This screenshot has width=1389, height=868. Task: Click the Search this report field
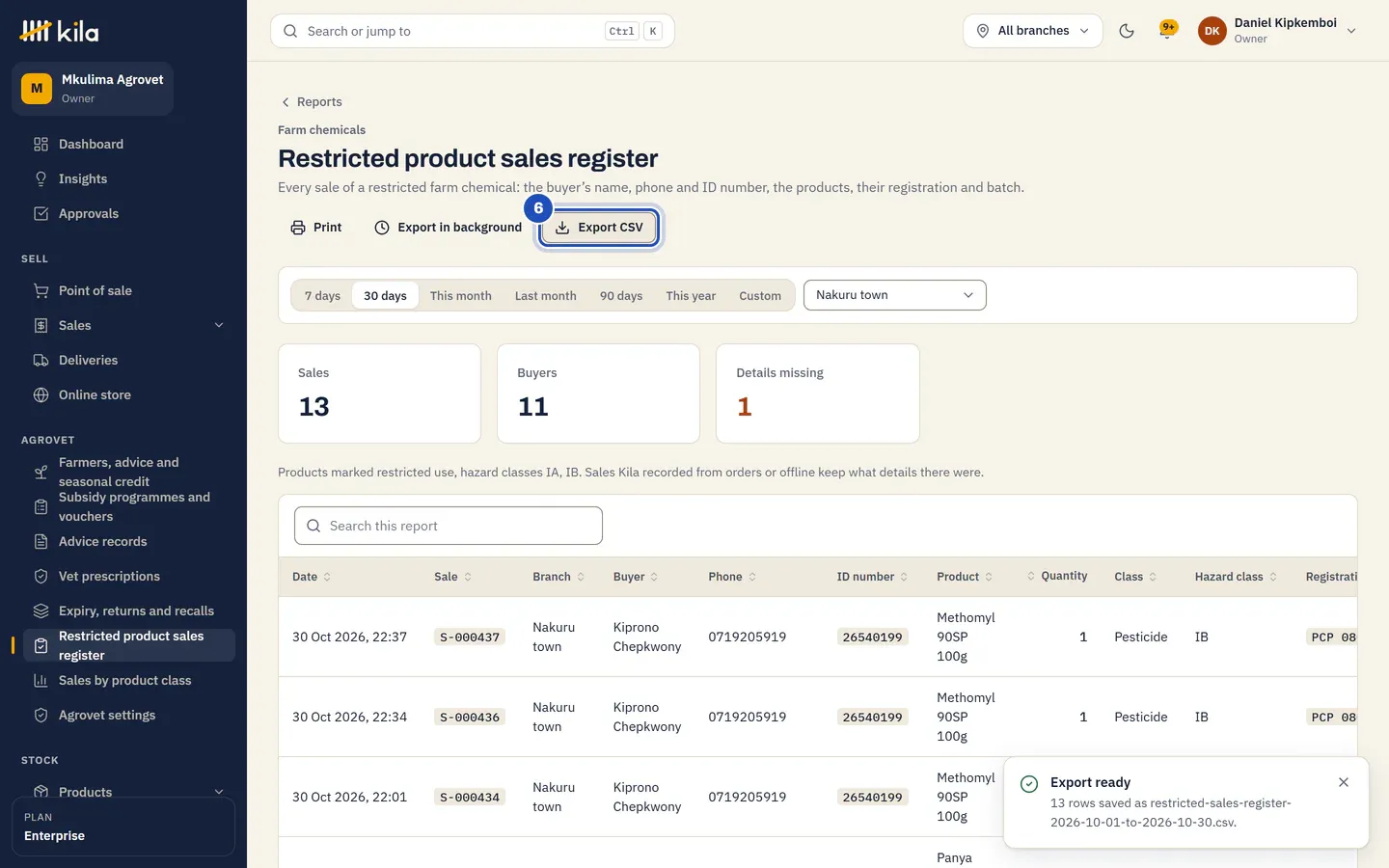click(449, 526)
